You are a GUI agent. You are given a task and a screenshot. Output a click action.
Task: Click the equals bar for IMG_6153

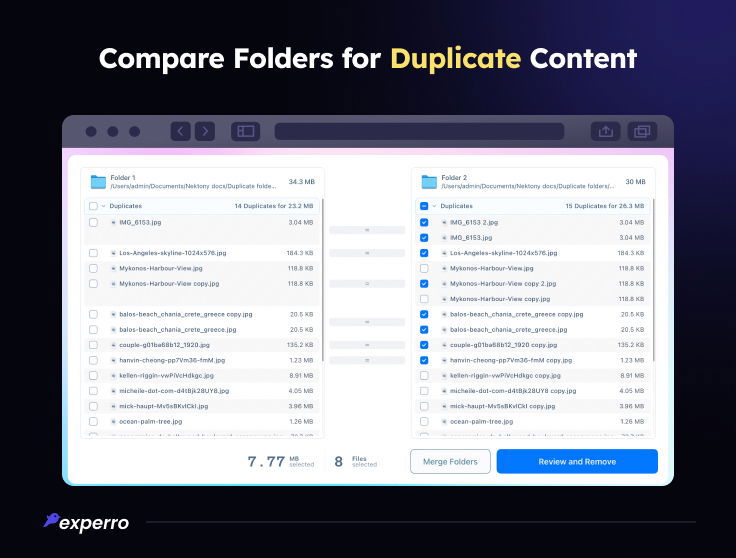coord(367,230)
